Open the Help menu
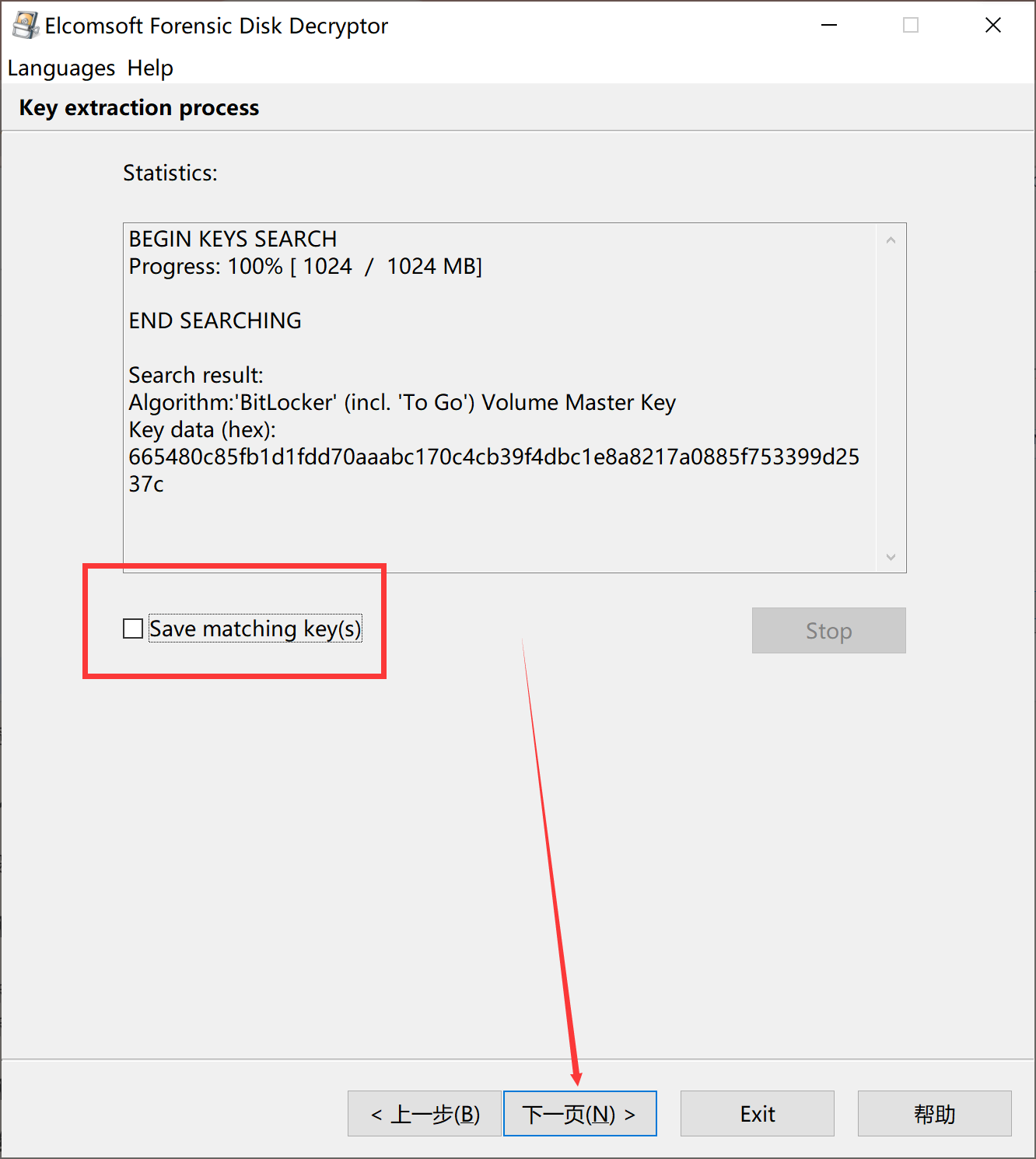Screen dimensions: 1036x1159 tap(150, 68)
